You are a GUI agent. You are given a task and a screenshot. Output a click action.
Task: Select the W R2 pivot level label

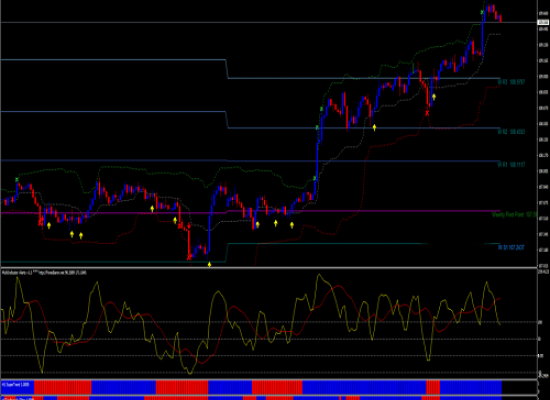[511, 132]
